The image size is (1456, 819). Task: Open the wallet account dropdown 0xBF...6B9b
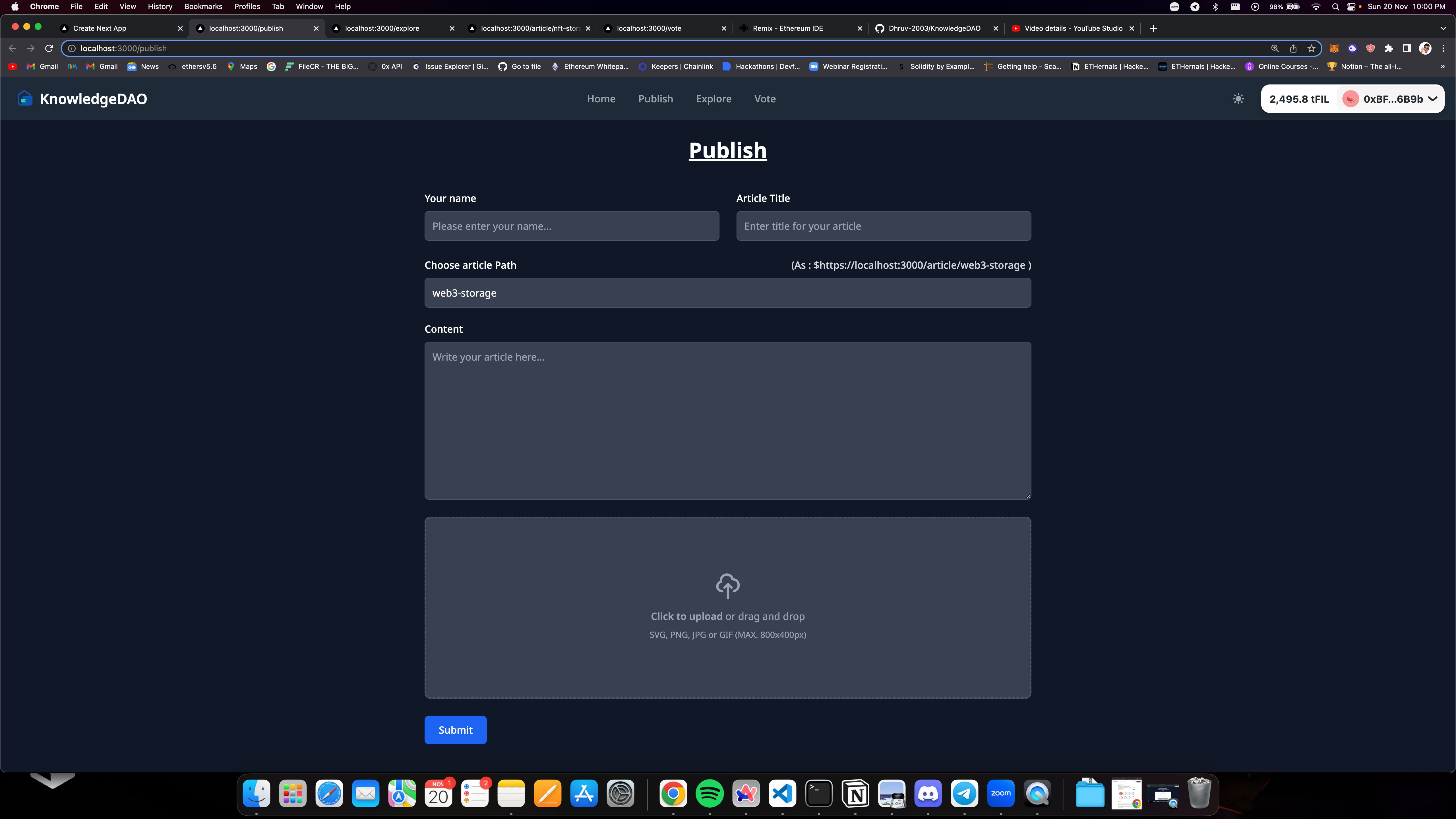click(1390, 99)
